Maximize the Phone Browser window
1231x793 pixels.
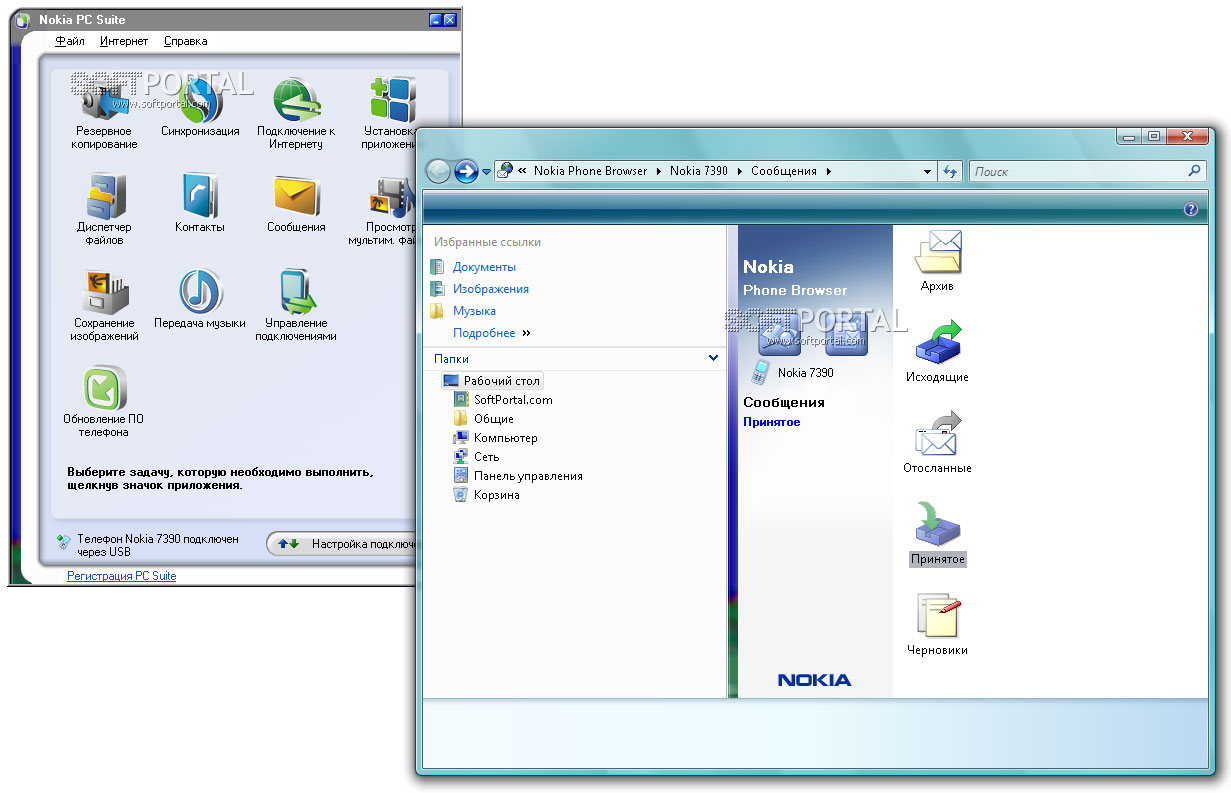click(x=1153, y=136)
